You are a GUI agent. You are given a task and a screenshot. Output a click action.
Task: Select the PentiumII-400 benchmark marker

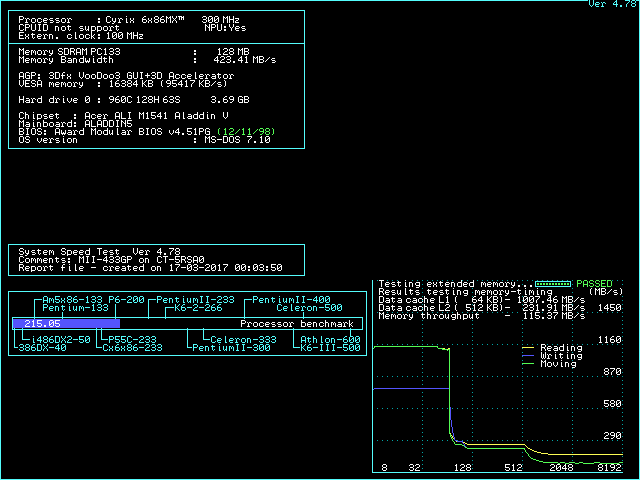pyautogui.click(x=291, y=300)
